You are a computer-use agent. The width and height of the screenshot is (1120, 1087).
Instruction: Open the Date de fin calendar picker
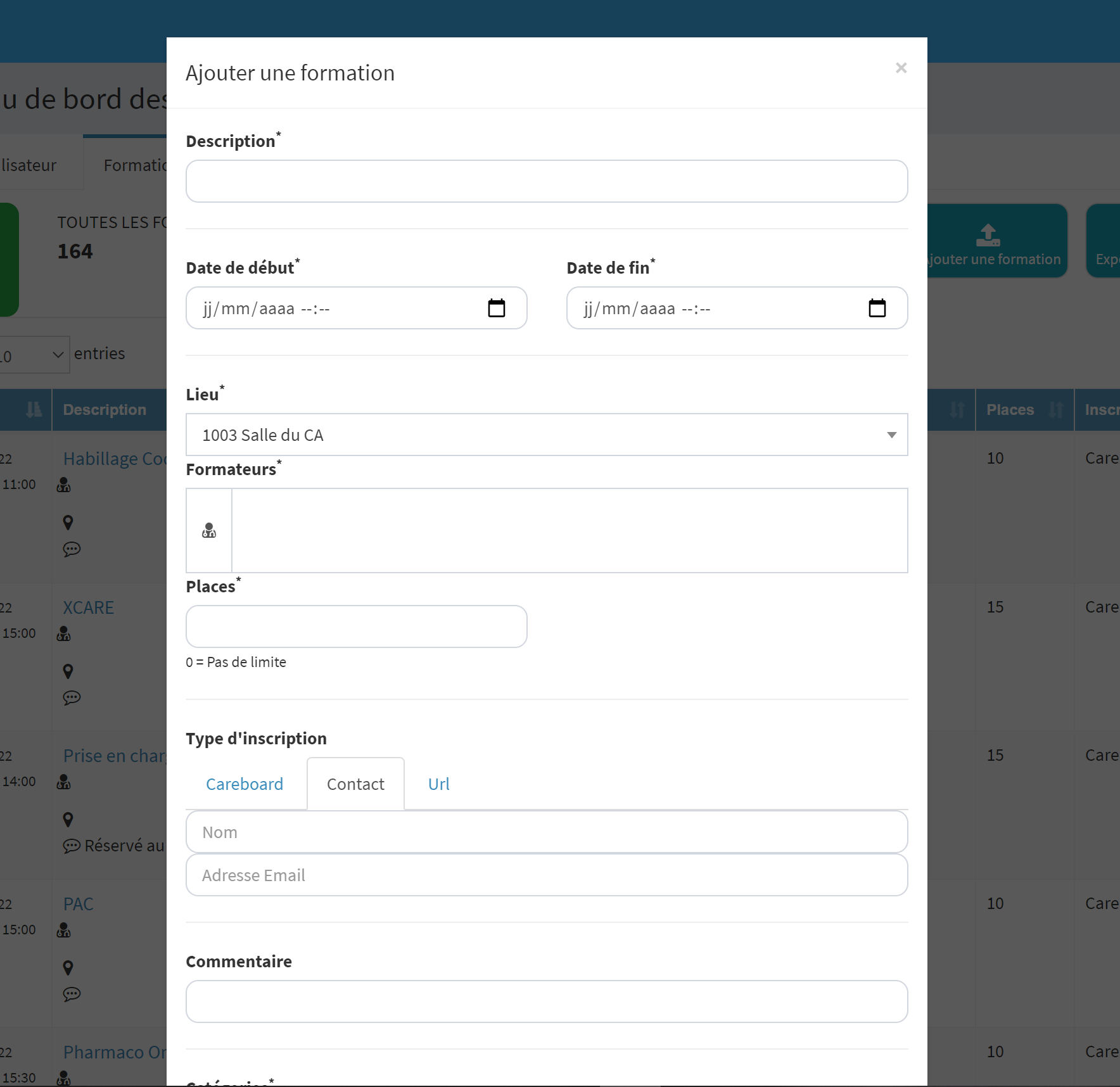point(877,308)
